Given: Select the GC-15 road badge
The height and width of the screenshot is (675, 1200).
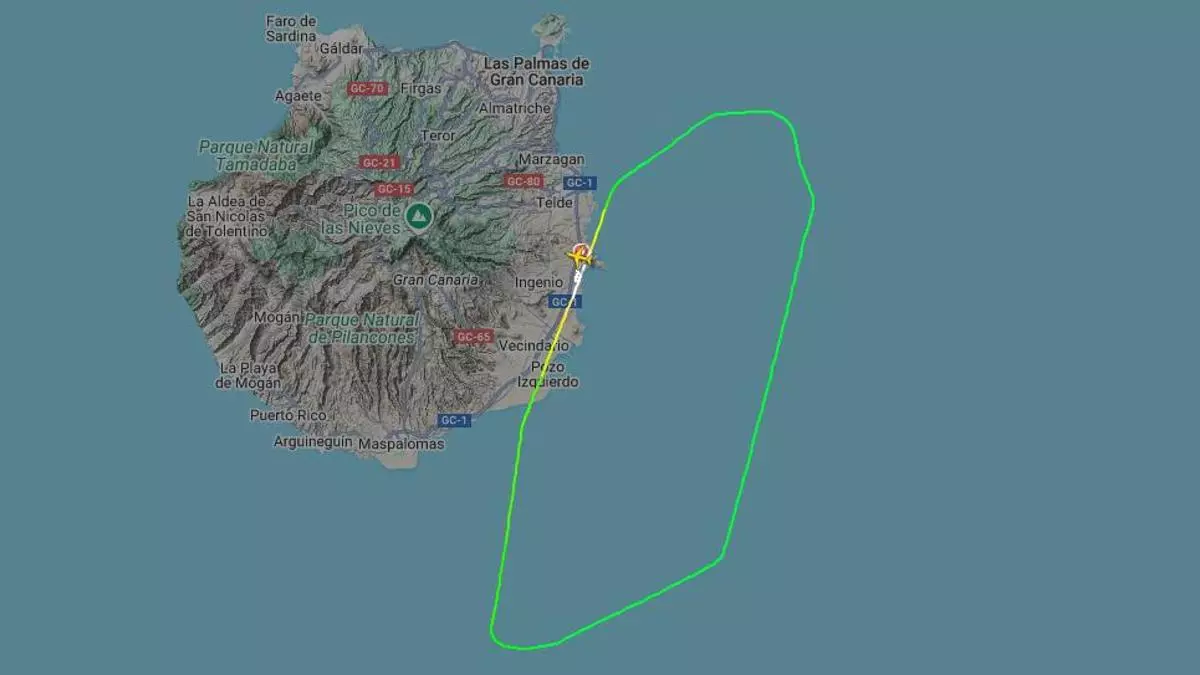Looking at the screenshot, I should coord(394,189).
